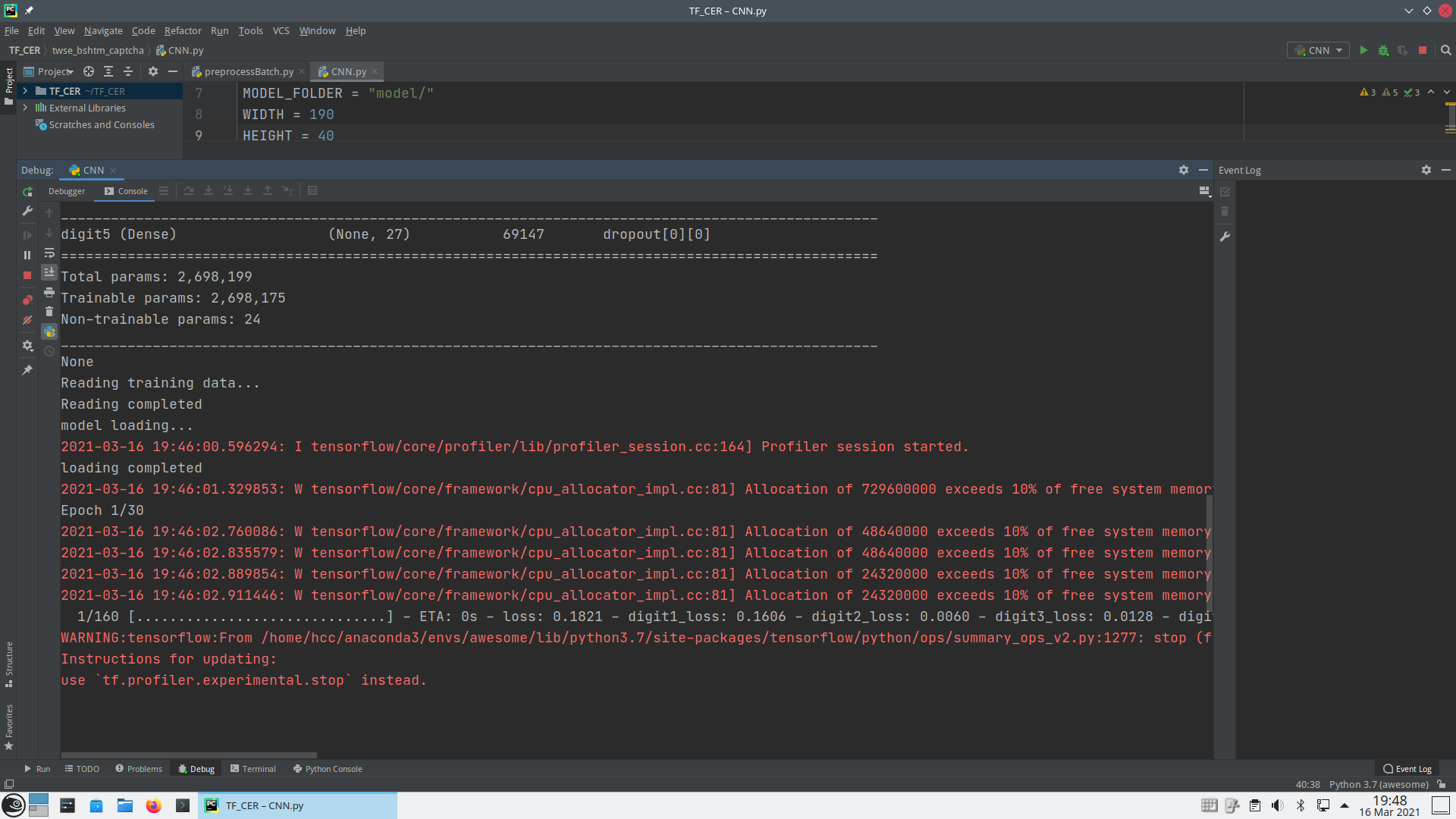Switch to the Console tab
This screenshot has width=1456, height=819.
pos(126,191)
